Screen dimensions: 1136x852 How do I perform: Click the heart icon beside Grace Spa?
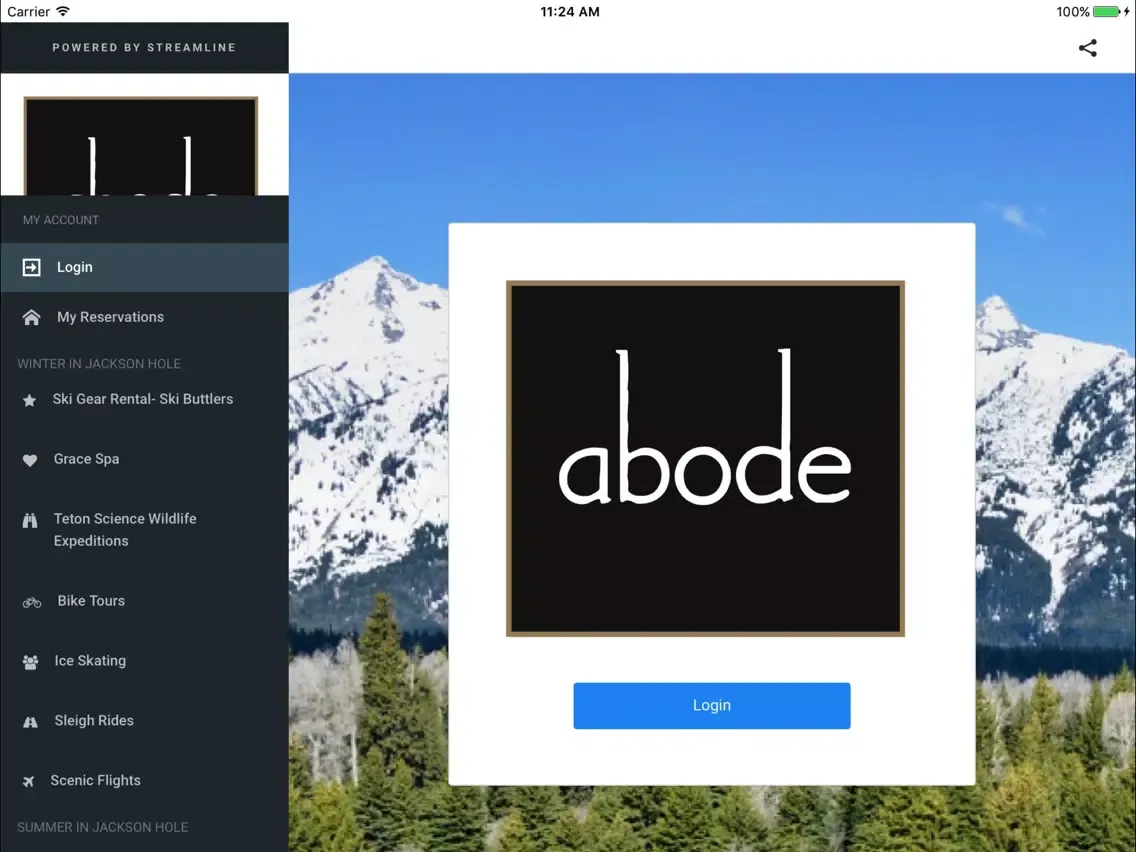(30, 460)
